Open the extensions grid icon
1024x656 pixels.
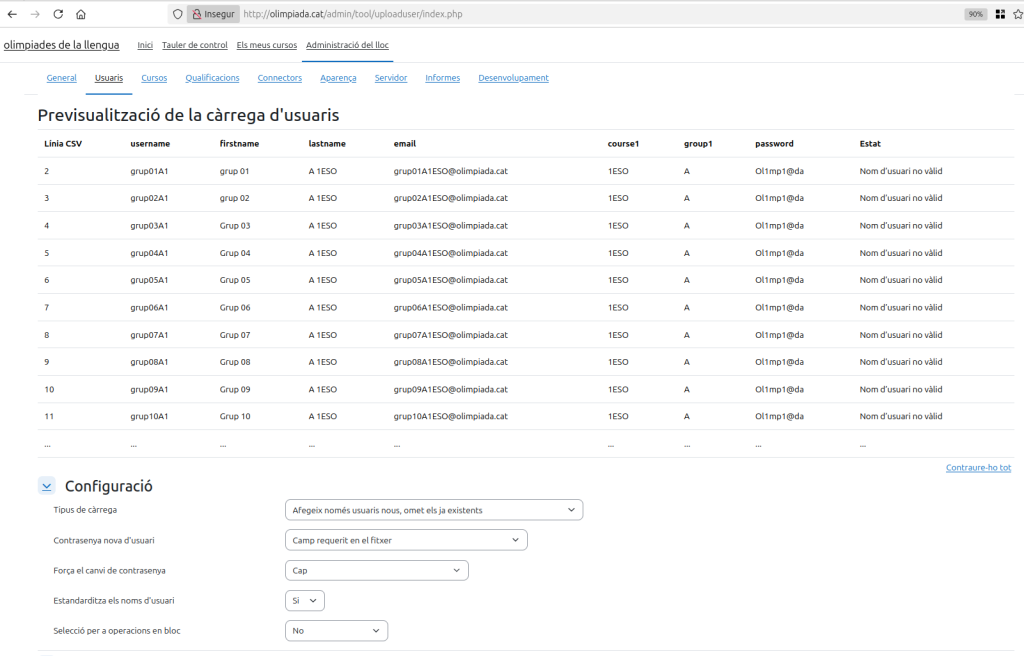[x=1000, y=14]
